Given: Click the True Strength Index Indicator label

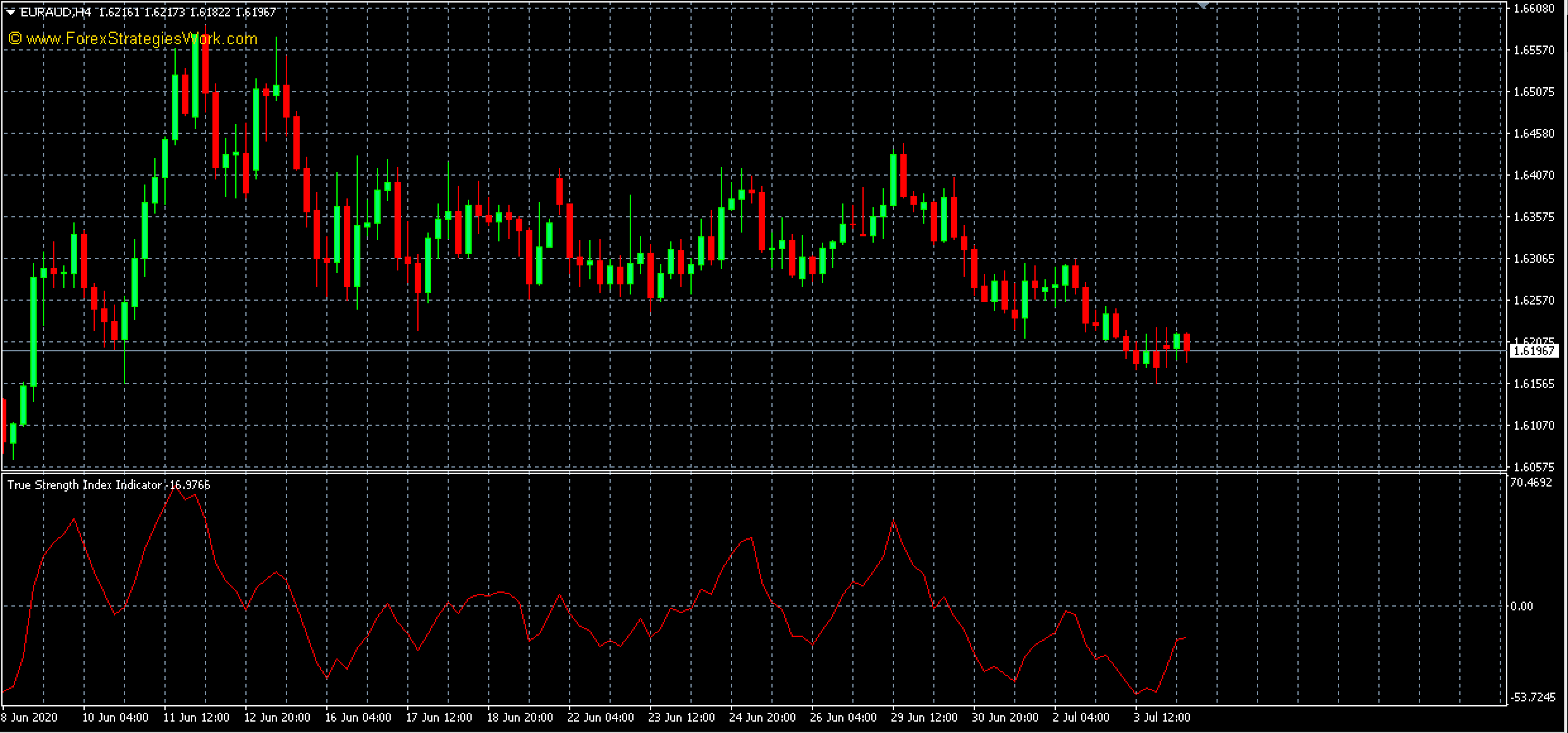Looking at the screenshot, I should pos(85,485).
